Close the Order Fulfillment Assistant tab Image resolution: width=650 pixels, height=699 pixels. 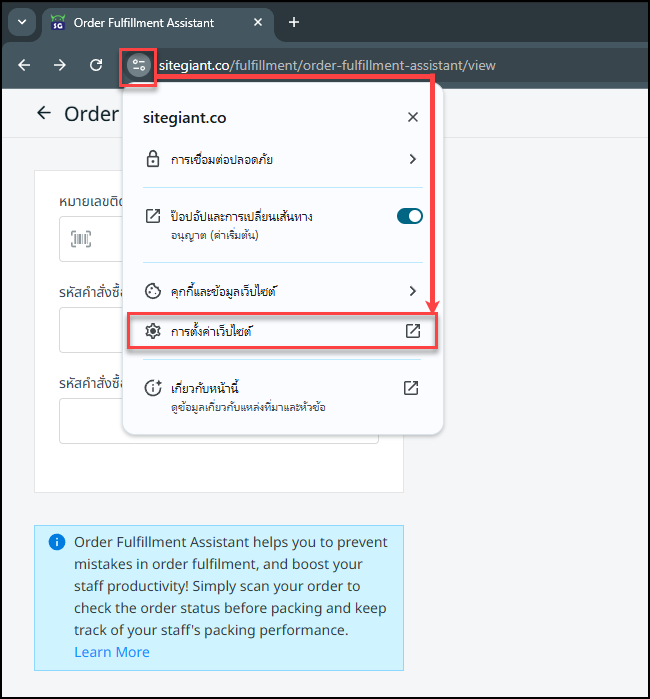tap(258, 22)
